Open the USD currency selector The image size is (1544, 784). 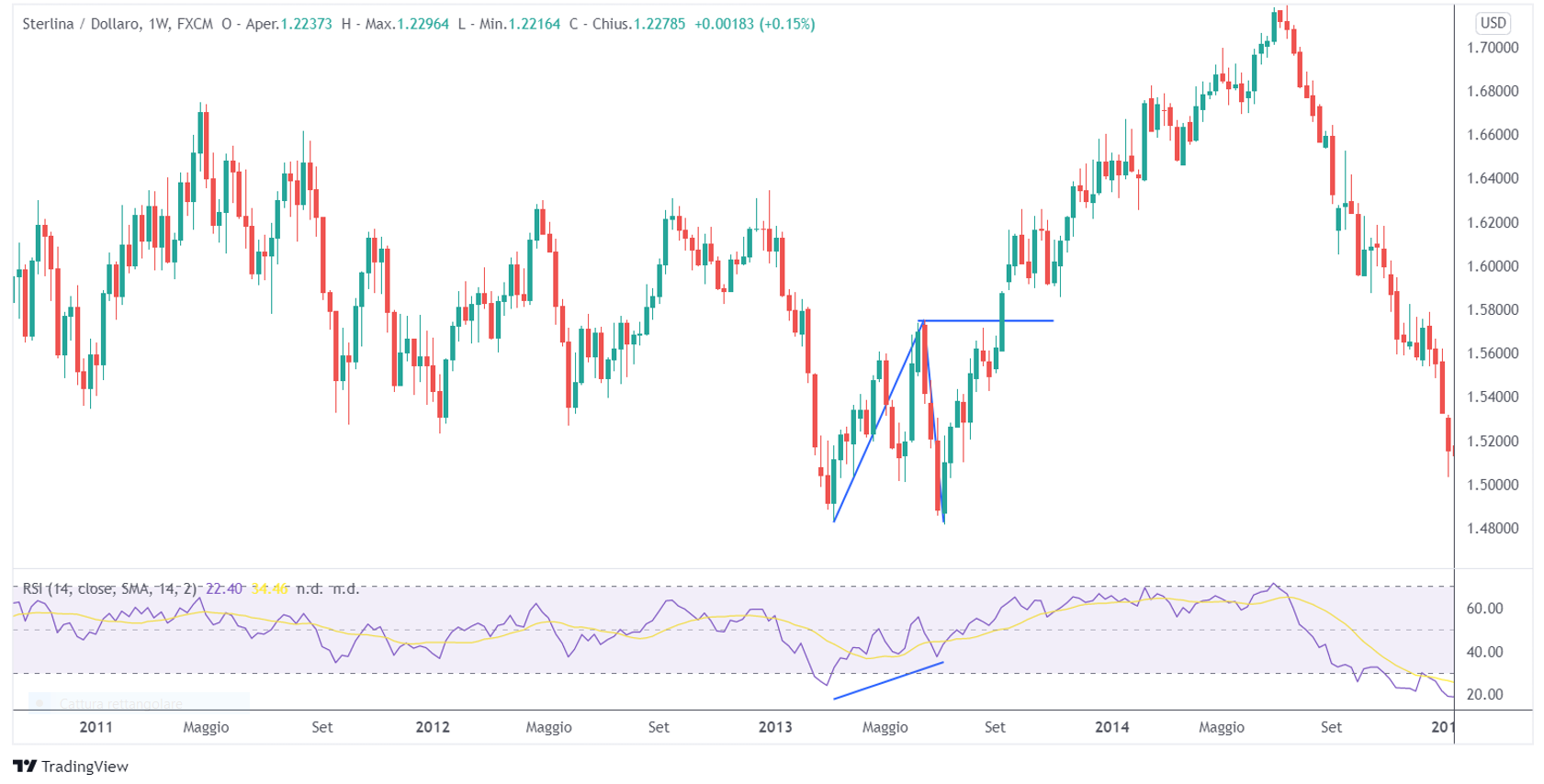tap(1493, 23)
